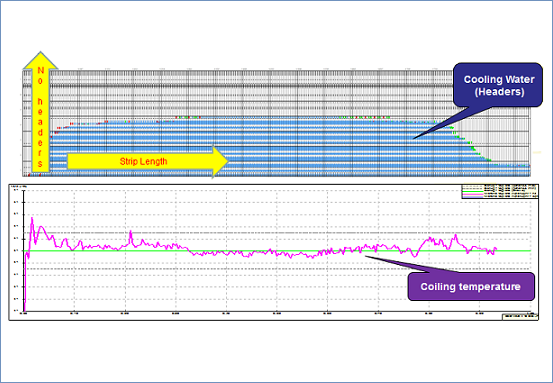Click the small info box below the temperature chart

point(520,316)
